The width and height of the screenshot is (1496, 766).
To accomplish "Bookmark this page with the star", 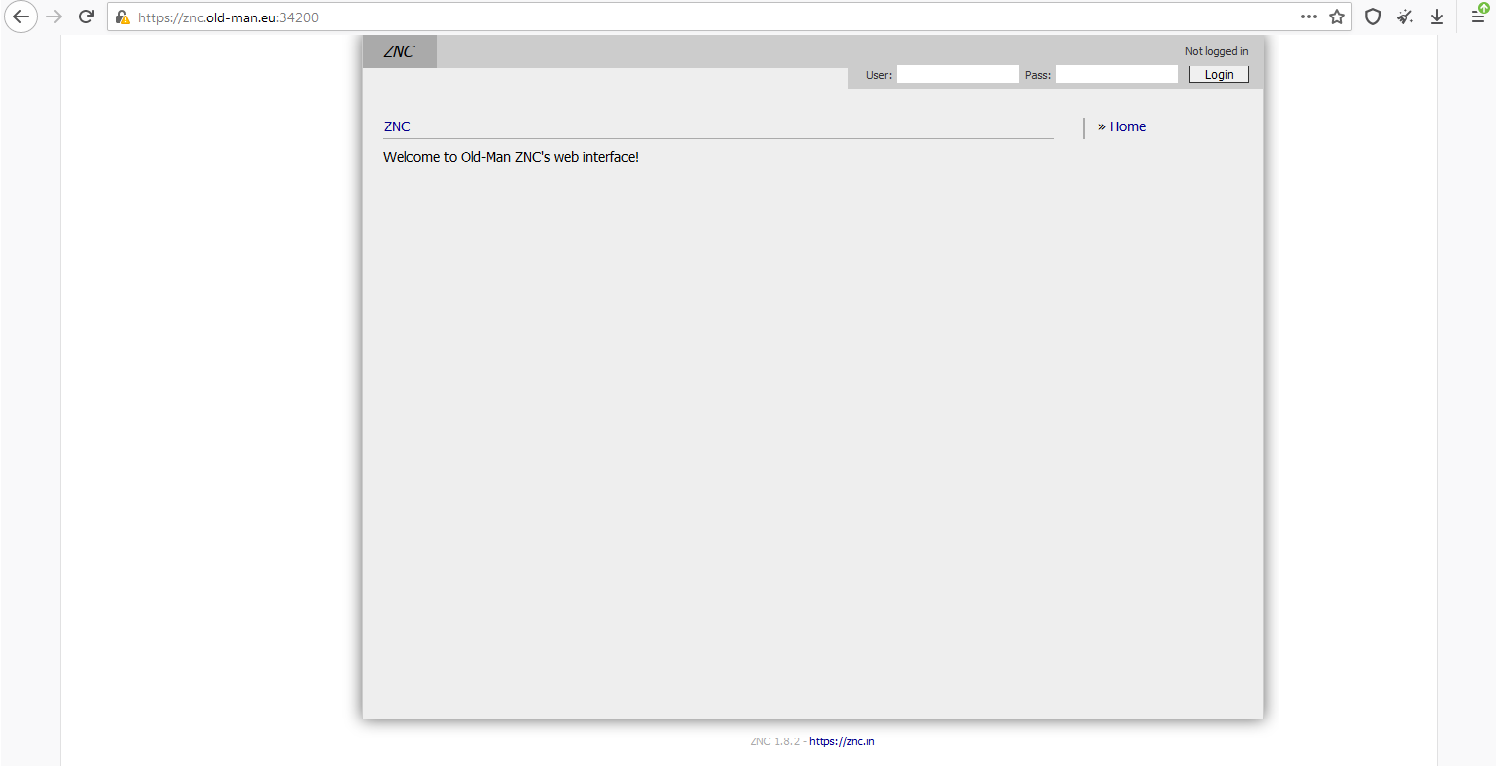I will point(1337,17).
